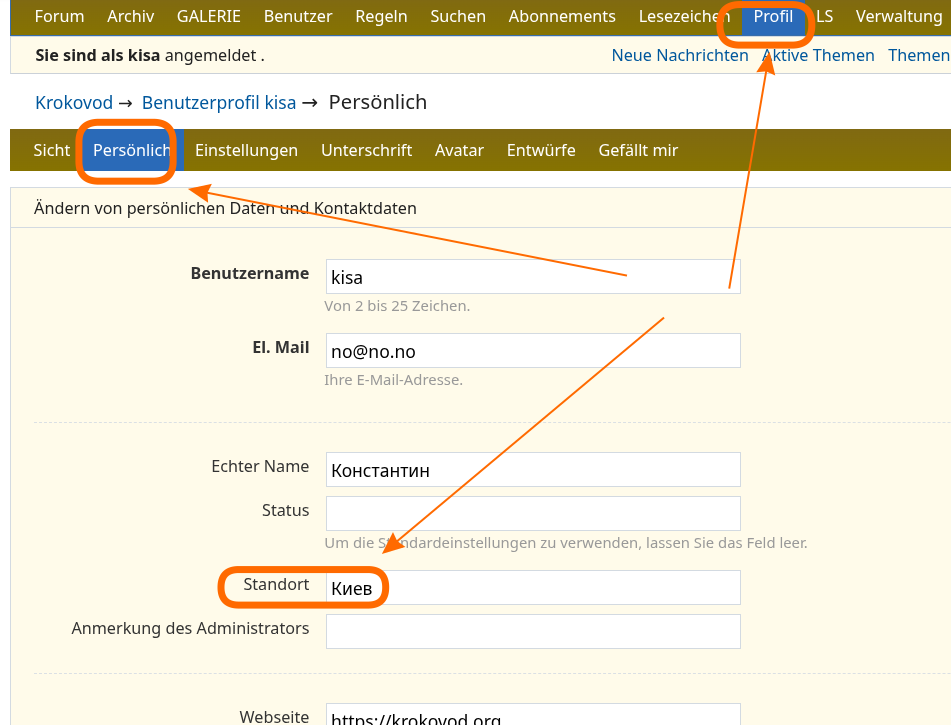This screenshot has height=725, width=951.
Task: Open the Unterschrift tab
Action: point(366,151)
